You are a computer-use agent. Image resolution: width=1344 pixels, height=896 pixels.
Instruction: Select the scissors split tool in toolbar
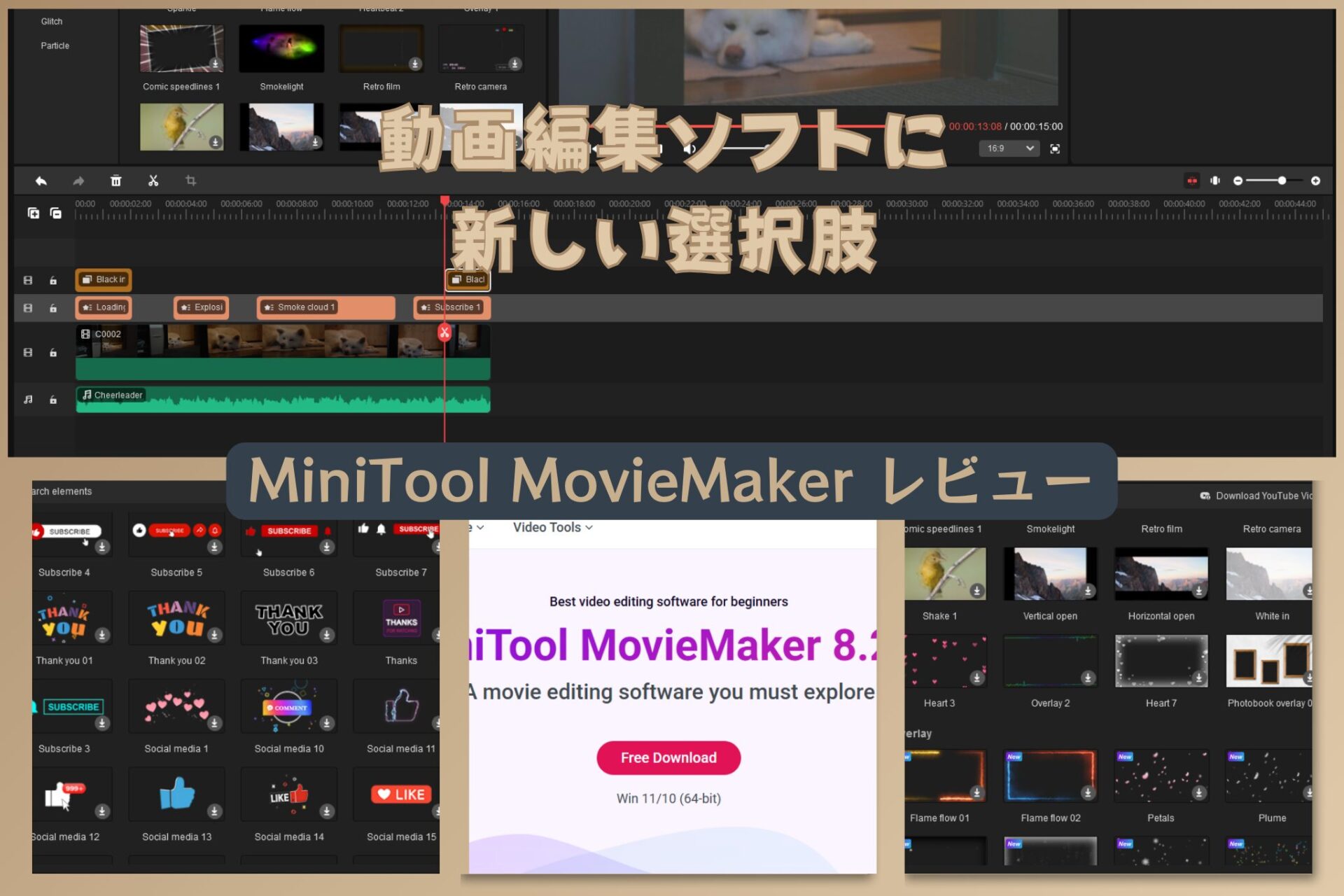[153, 181]
